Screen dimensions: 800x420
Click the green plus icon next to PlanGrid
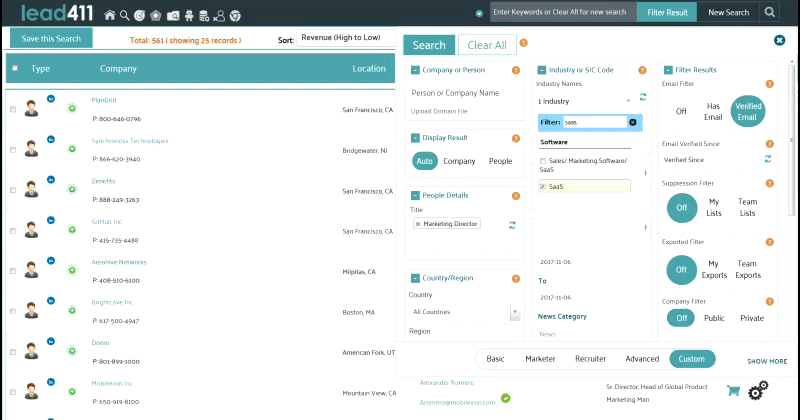point(72,108)
